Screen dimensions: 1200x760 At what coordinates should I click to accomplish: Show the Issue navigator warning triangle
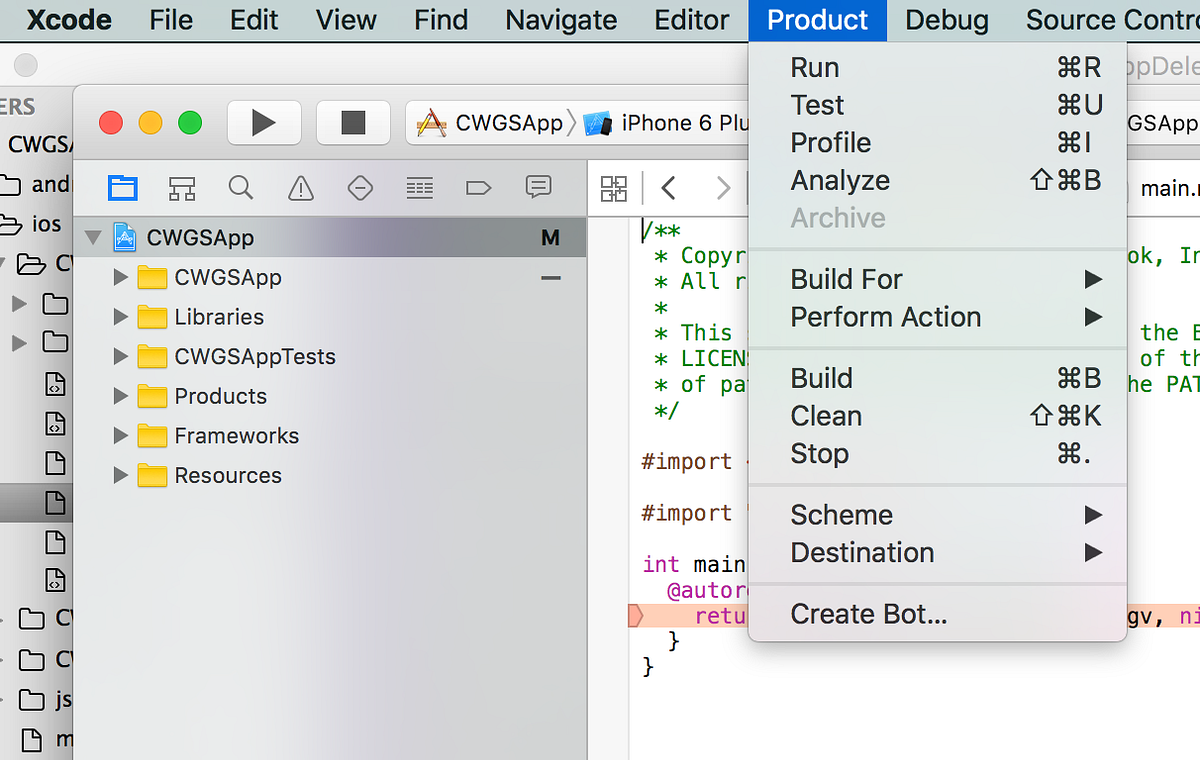(300, 187)
